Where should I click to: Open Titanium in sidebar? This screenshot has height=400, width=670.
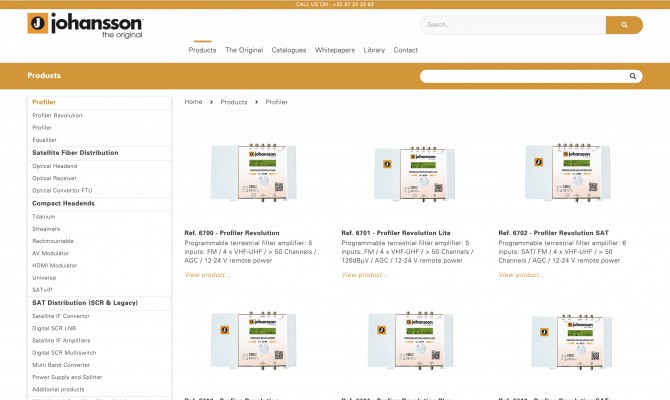point(44,217)
